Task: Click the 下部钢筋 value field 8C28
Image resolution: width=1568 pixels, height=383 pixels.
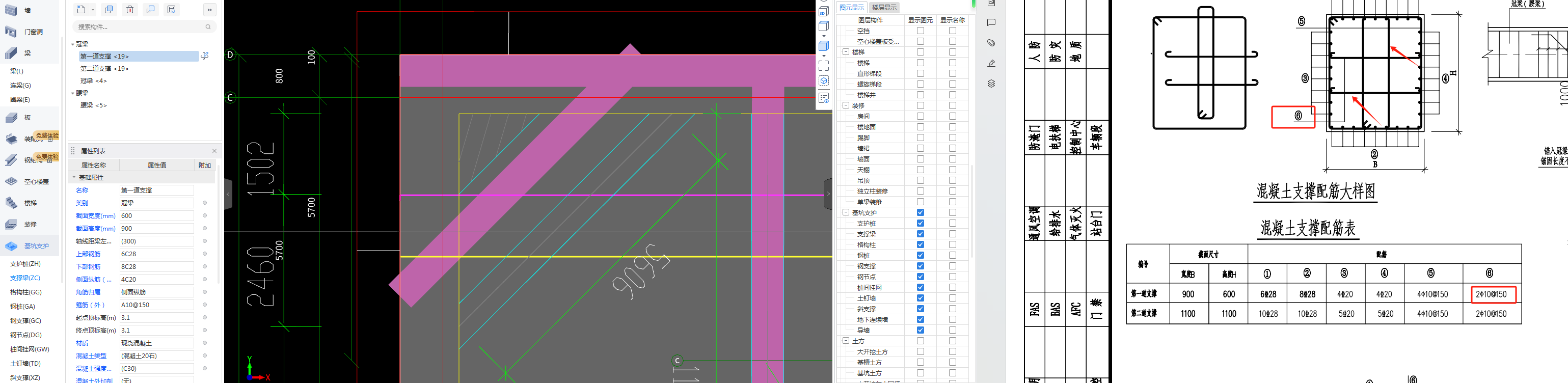Action: pyautogui.click(x=156, y=267)
